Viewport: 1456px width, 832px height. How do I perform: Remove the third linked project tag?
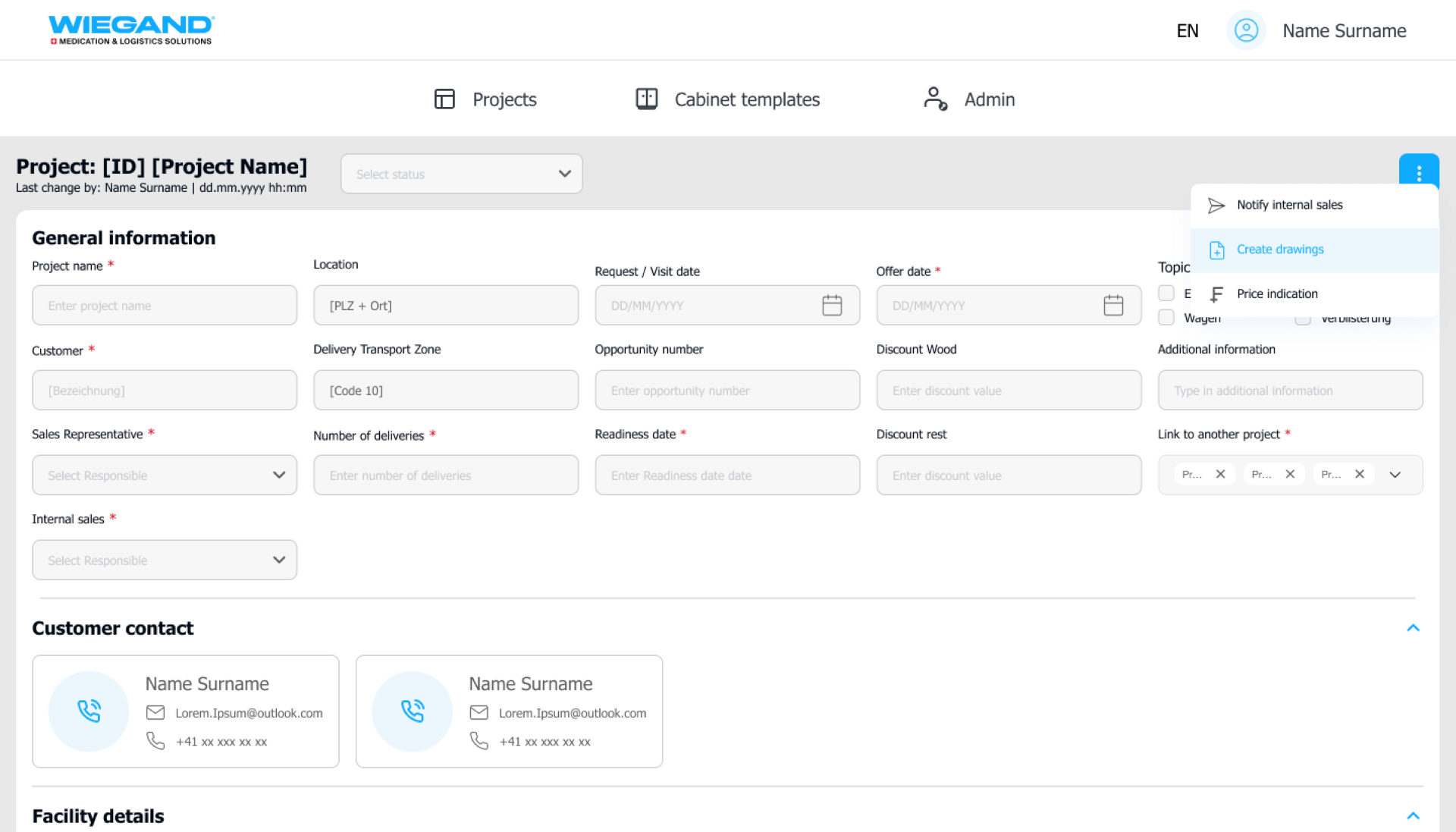click(1360, 474)
